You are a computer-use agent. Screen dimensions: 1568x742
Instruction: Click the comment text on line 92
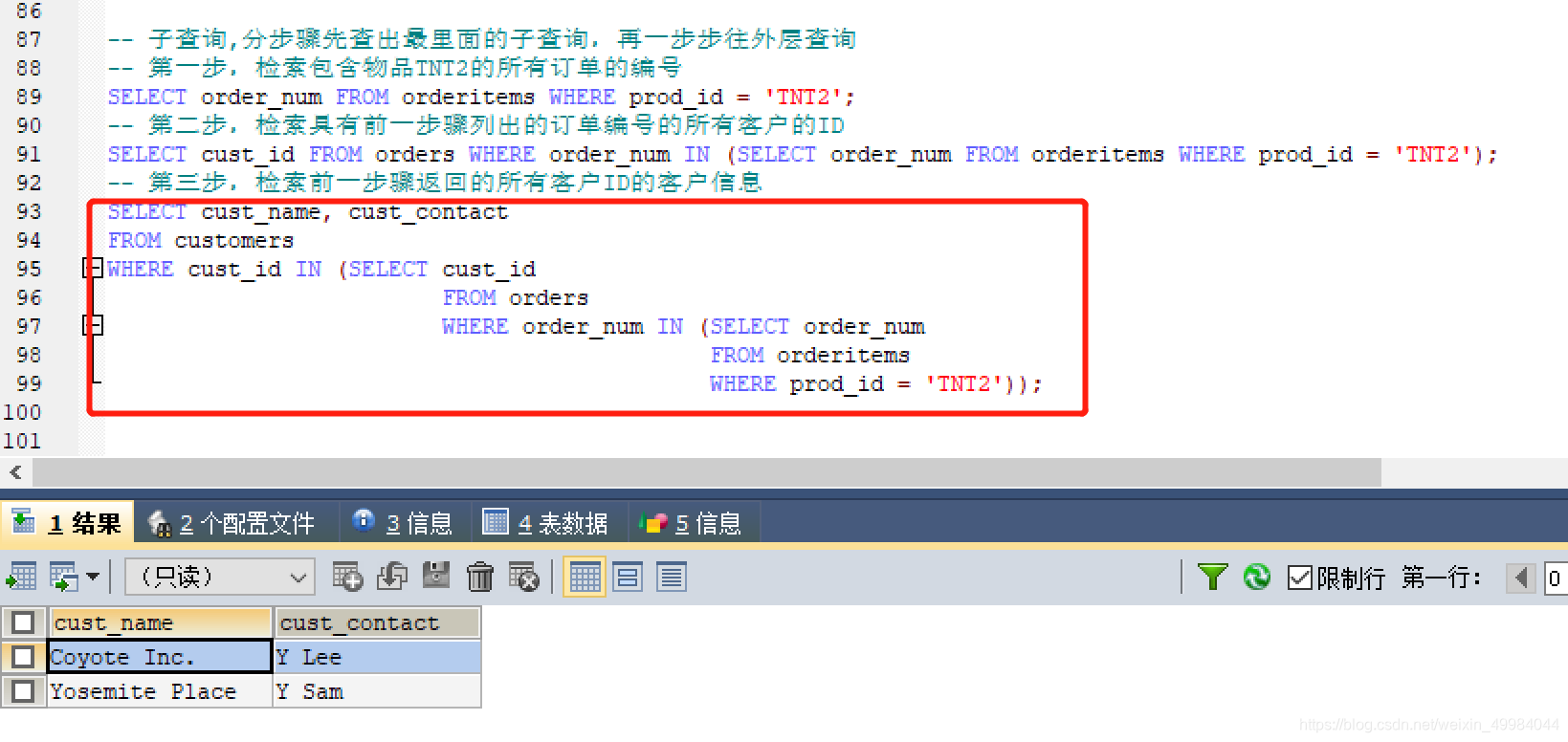[434, 183]
